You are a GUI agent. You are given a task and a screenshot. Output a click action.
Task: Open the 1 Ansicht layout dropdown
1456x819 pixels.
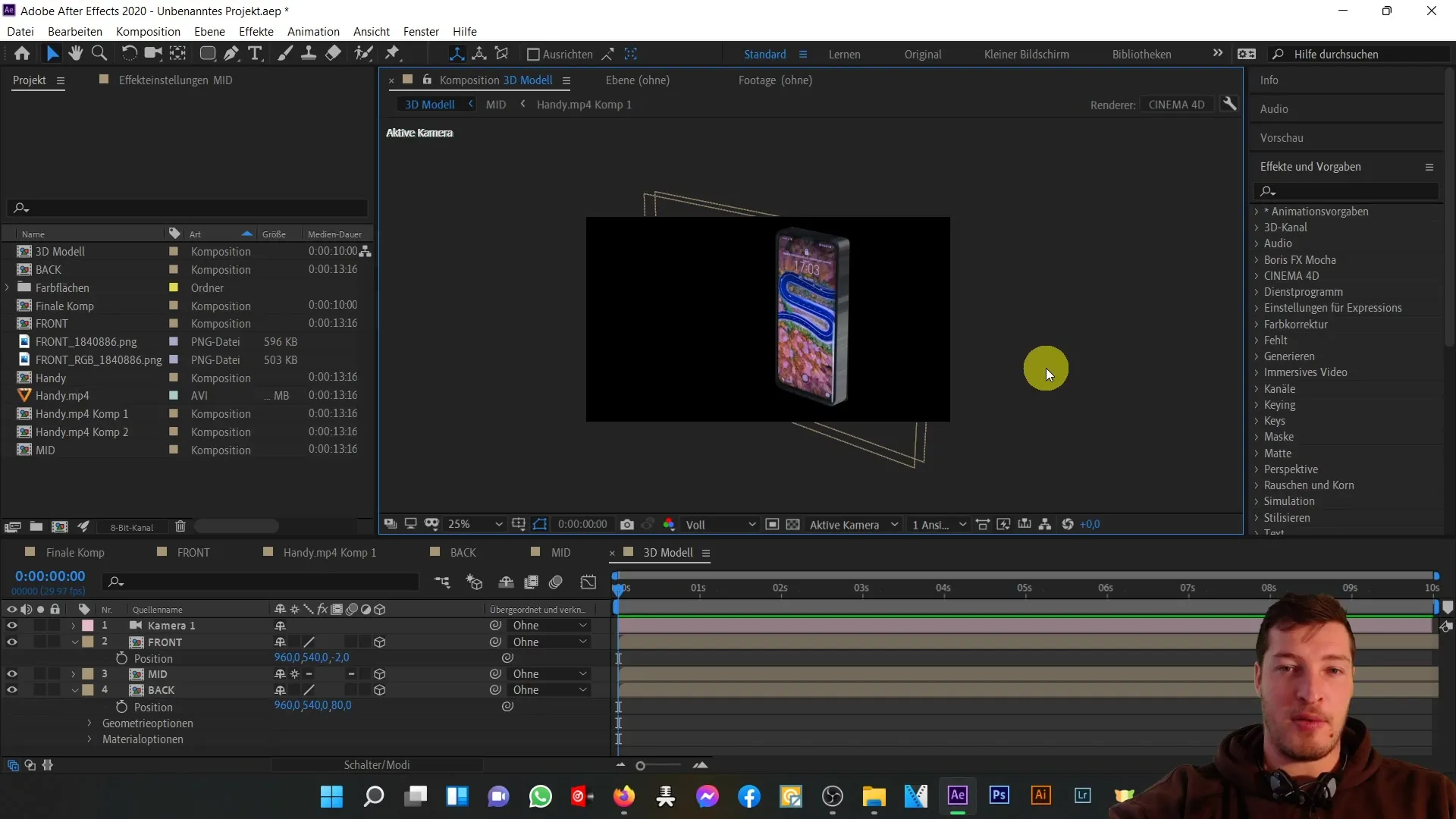point(939,525)
